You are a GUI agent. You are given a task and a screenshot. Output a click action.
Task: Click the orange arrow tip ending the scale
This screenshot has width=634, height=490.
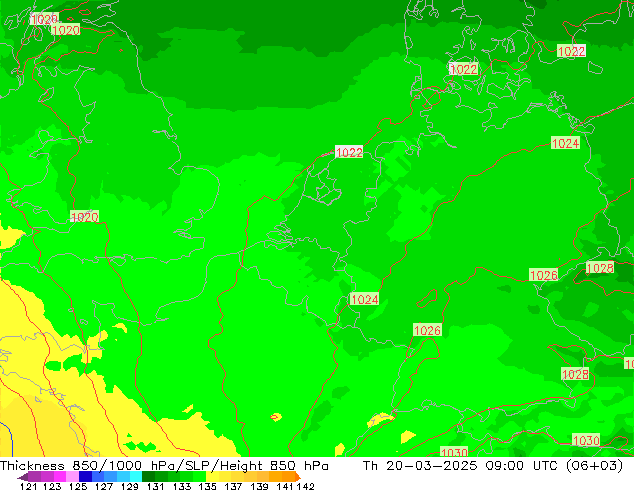298,477
